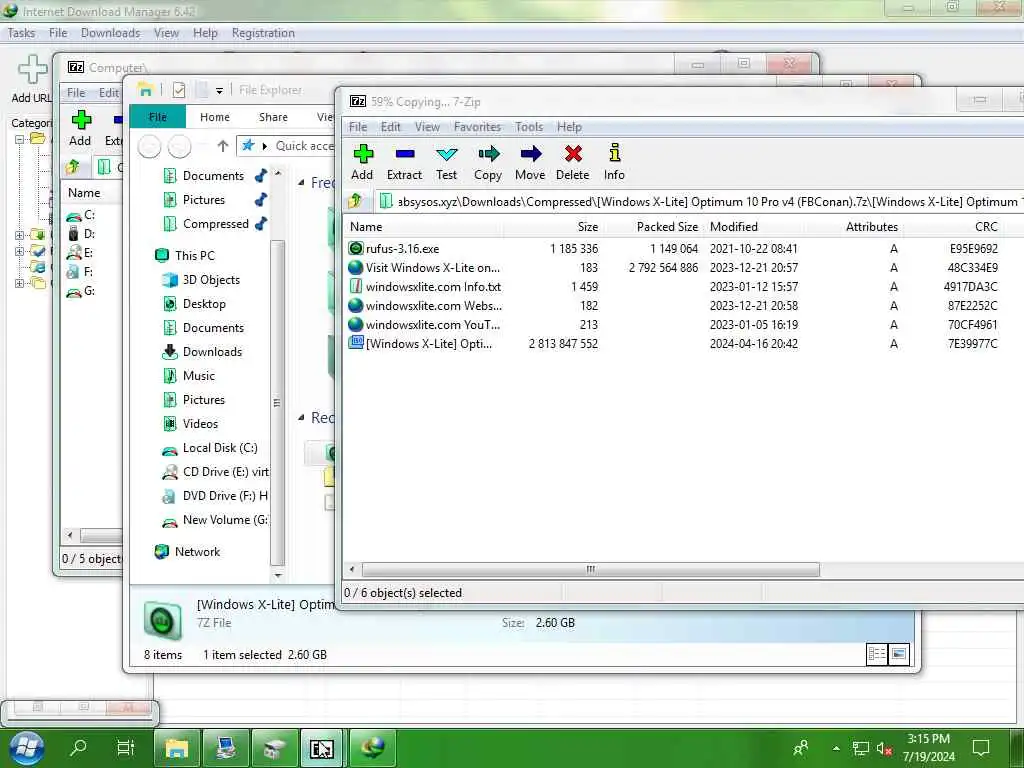Select the windowsxlite.com YouT... shortcut
Image resolution: width=1024 pixels, height=768 pixels.
[x=432, y=325]
